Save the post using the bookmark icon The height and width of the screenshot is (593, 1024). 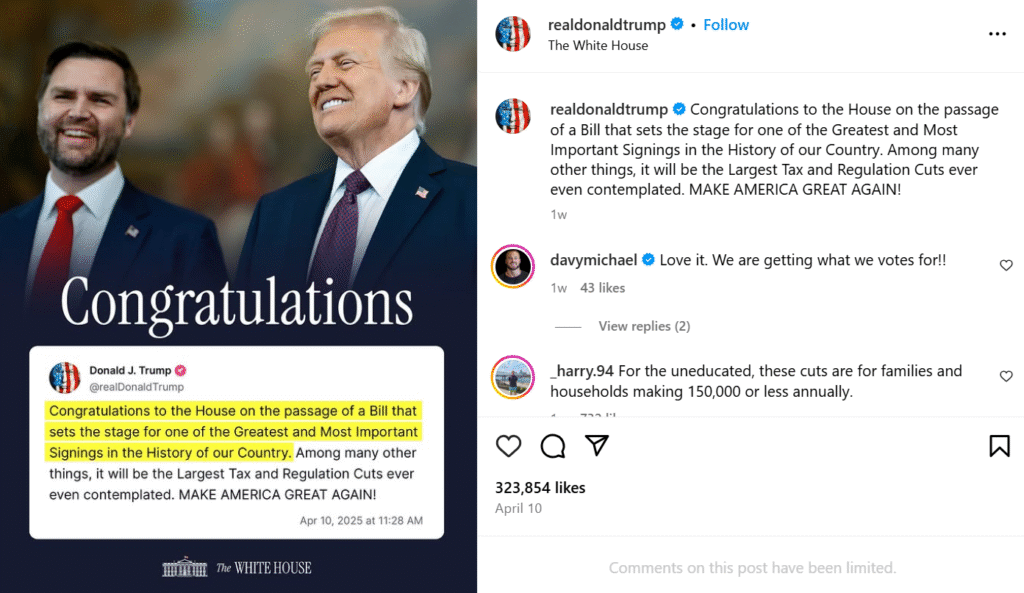coord(999,446)
